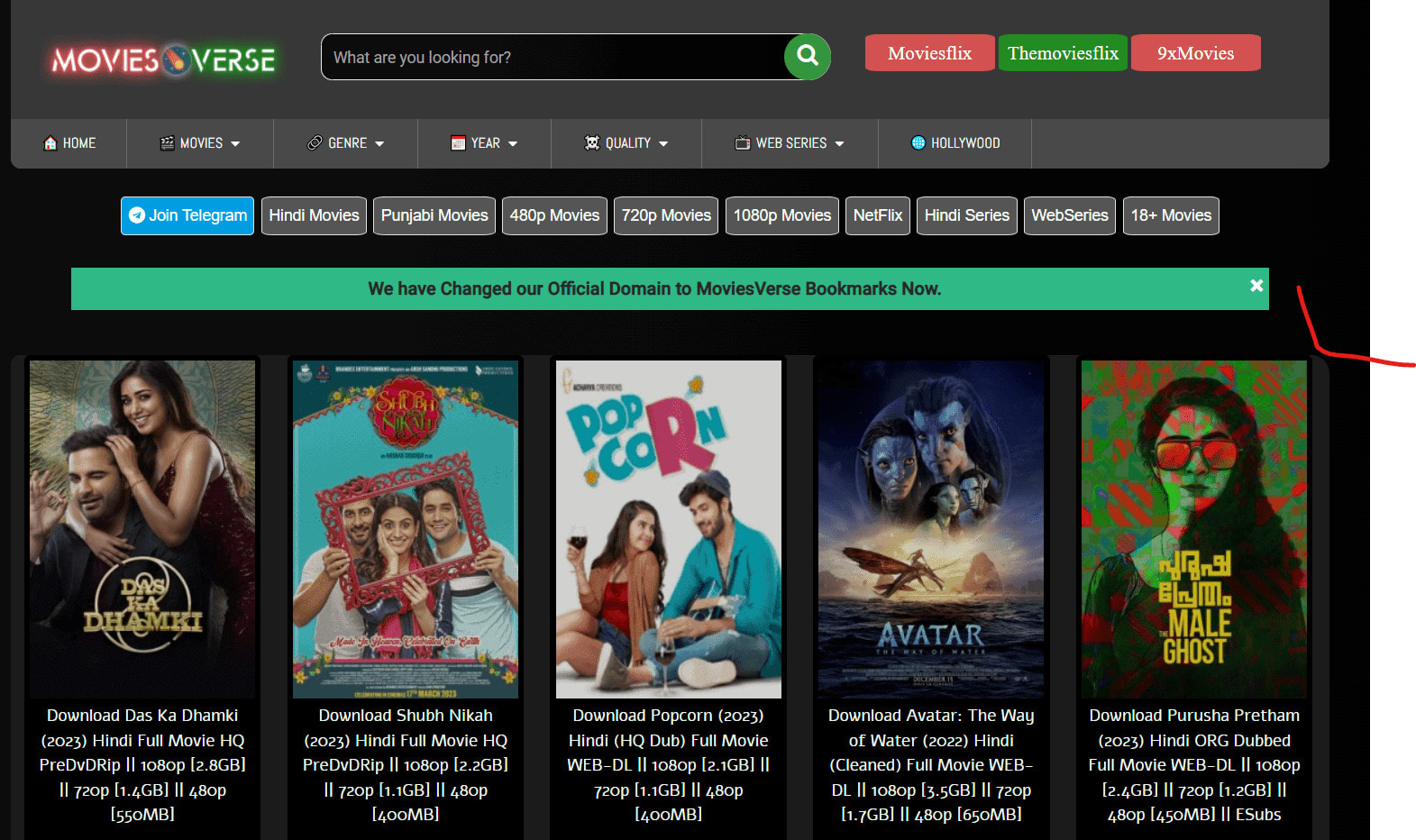The image size is (1416, 840).
Task: Open the 18+ Movies category
Action: (1171, 215)
